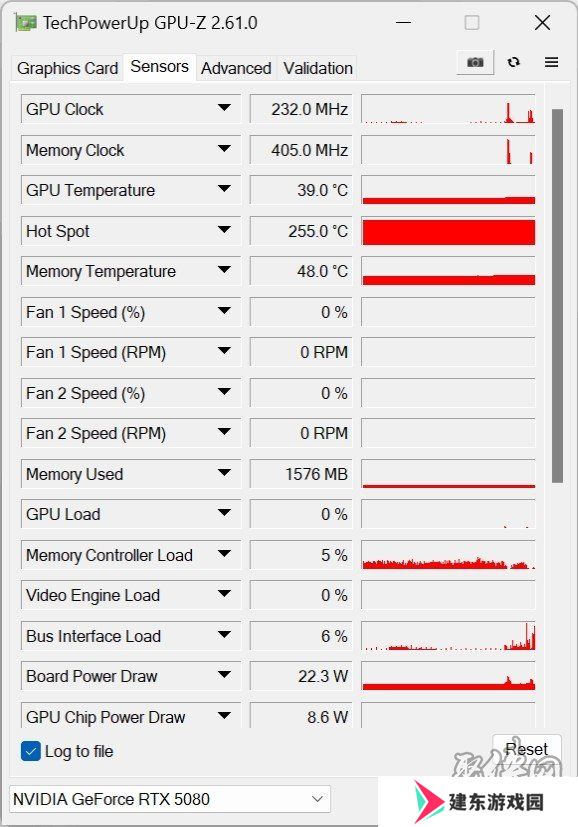
Task: Minimize the GPU-Z window
Action: (403, 23)
